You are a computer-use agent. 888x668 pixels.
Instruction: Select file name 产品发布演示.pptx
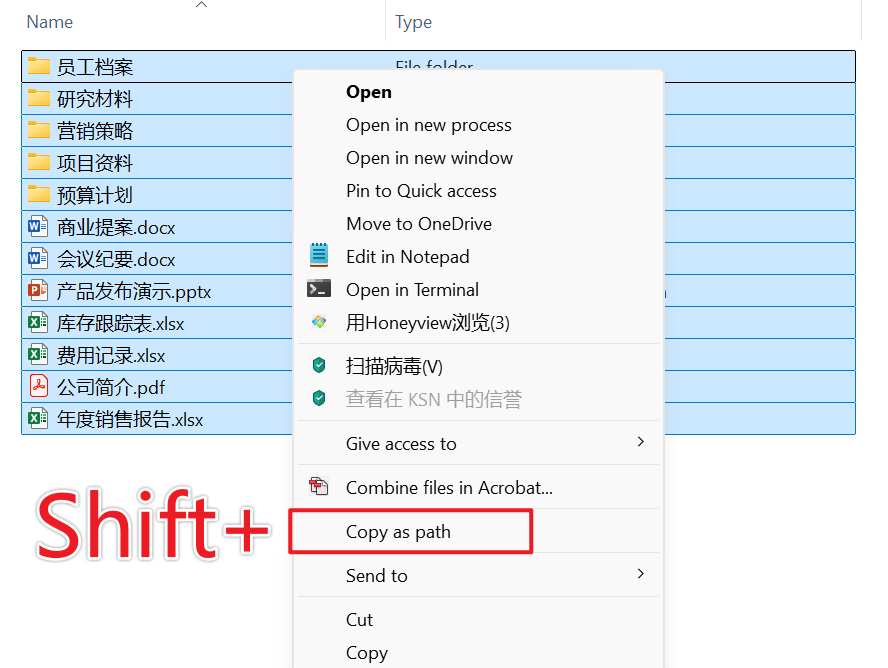click(x=134, y=291)
